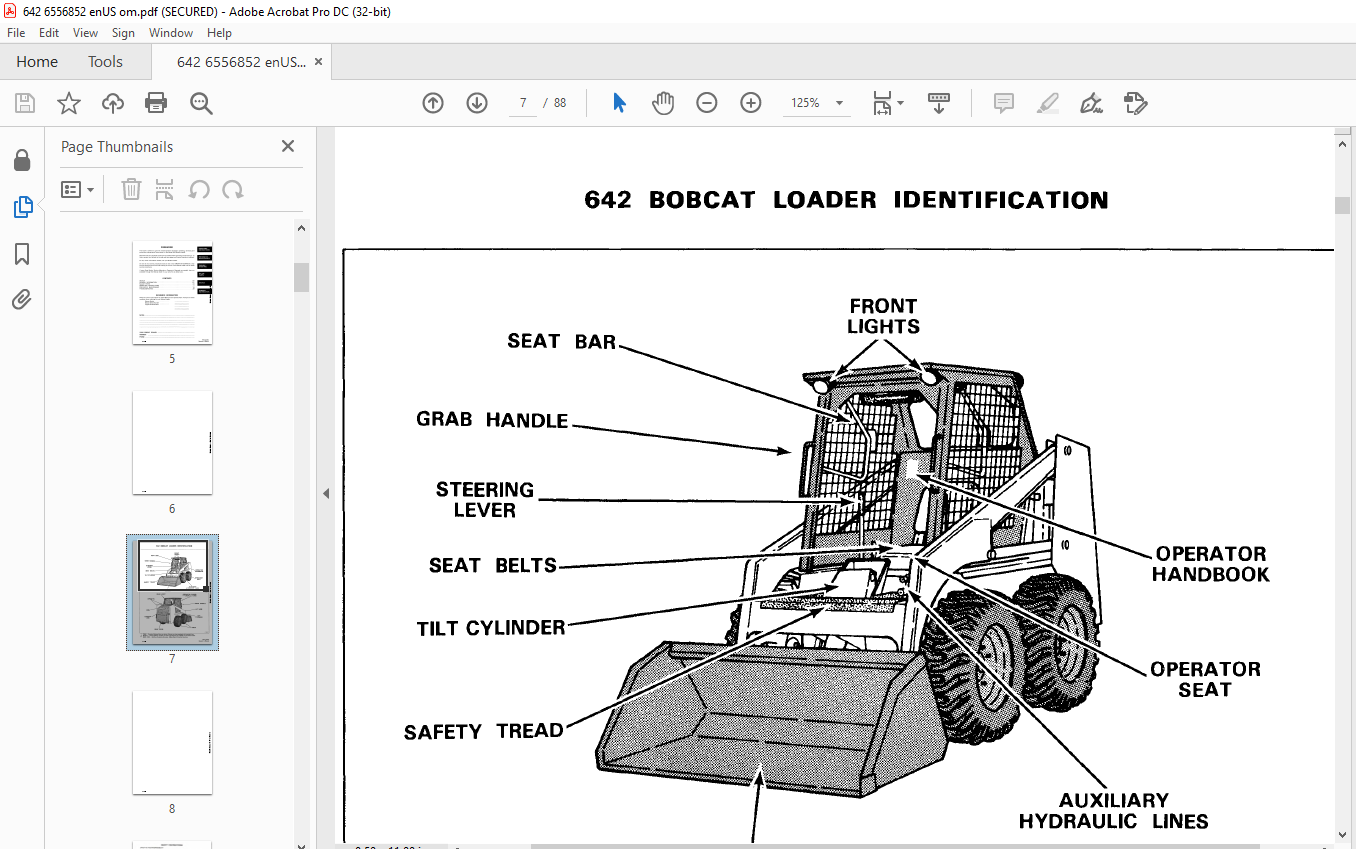The image size is (1356, 849).
Task: Click the SEAT BAR label
Action: pos(561,341)
